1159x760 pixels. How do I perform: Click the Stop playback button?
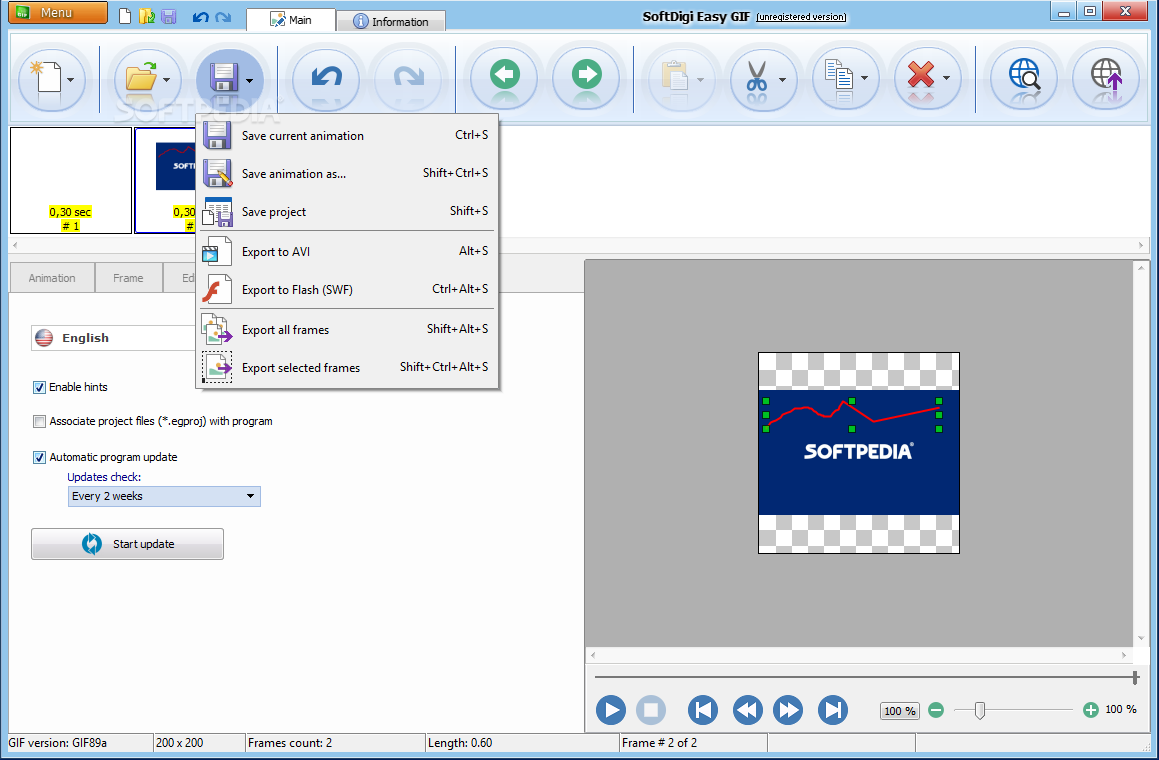pos(651,710)
